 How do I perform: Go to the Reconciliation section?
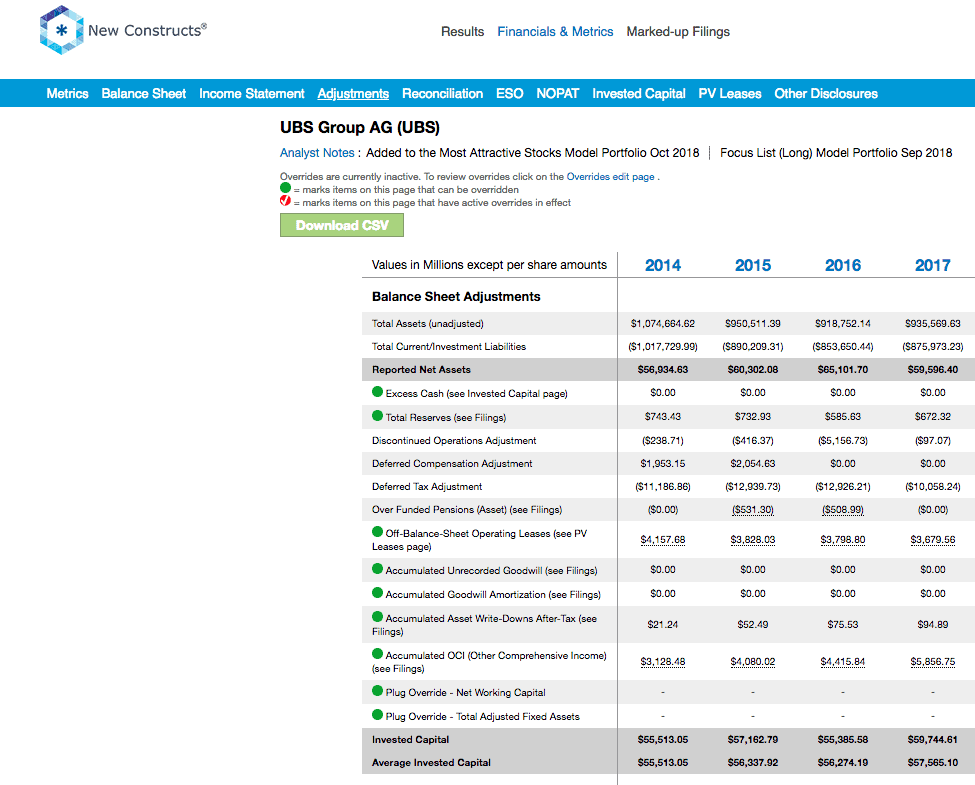click(443, 93)
